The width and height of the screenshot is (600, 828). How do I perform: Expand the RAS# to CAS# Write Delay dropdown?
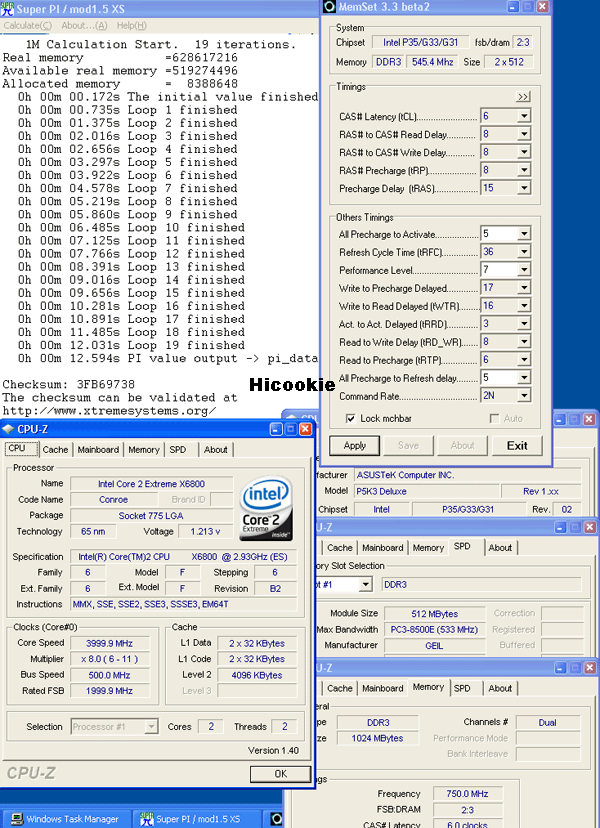(x=523, y=152)
